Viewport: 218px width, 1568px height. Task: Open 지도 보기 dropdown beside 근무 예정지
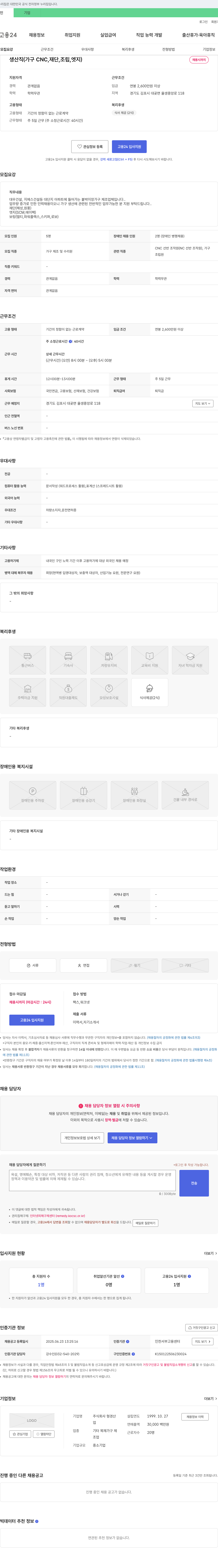tap(203, 404)
